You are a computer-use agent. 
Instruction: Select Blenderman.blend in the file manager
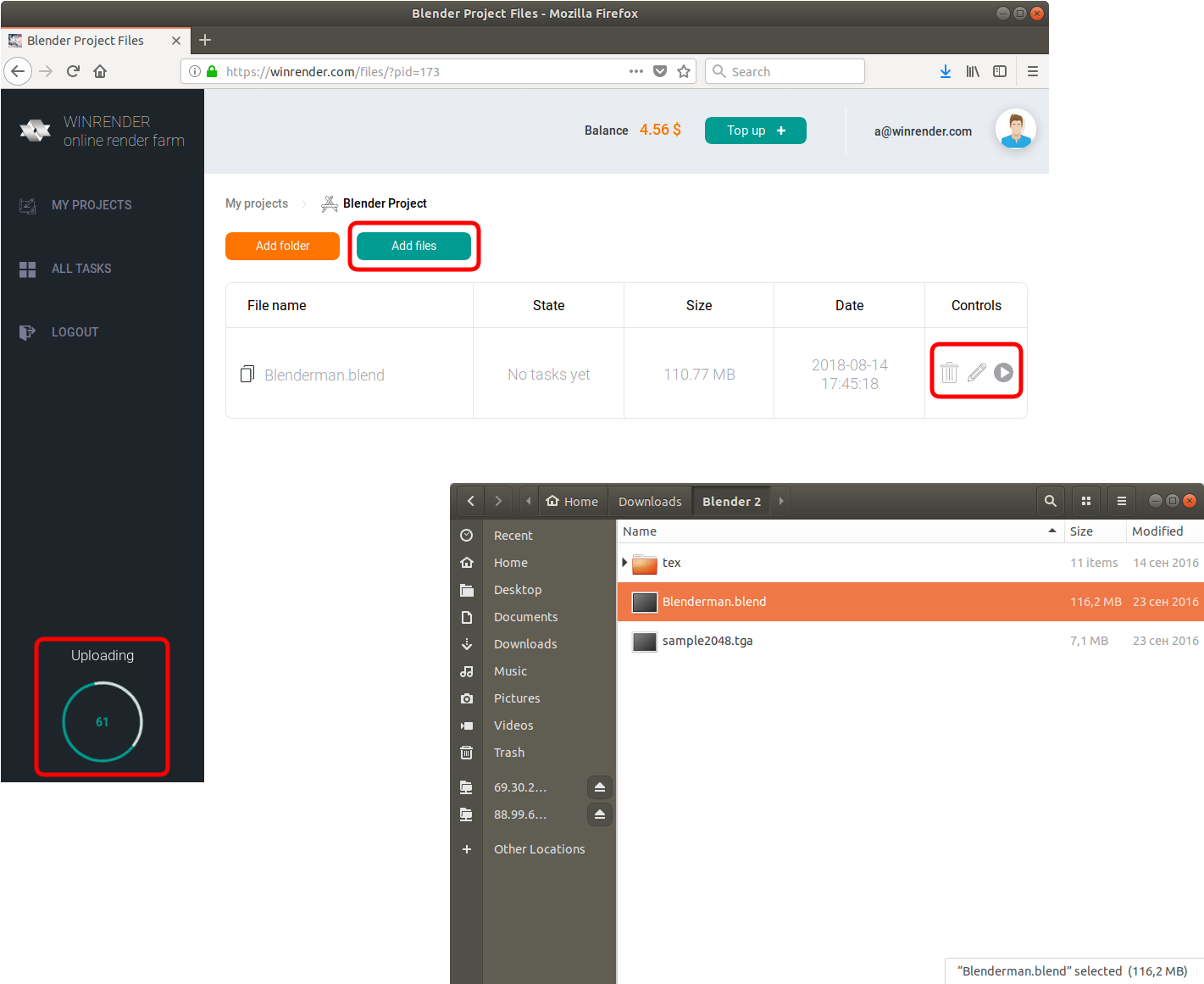[911, 602]
